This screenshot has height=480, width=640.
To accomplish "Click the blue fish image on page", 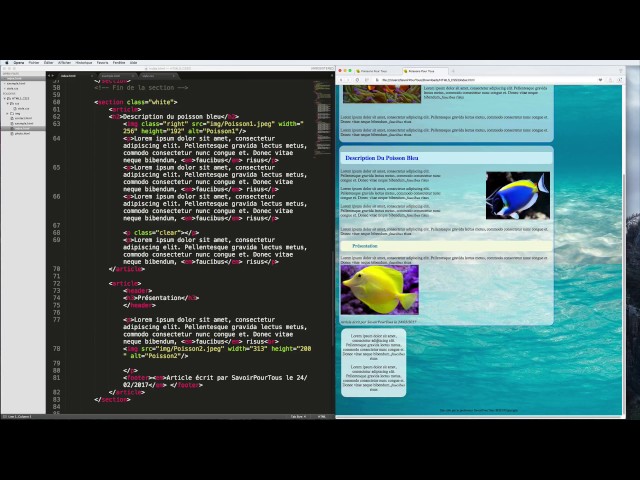I will pyautogui.click(x=518, y=196).
